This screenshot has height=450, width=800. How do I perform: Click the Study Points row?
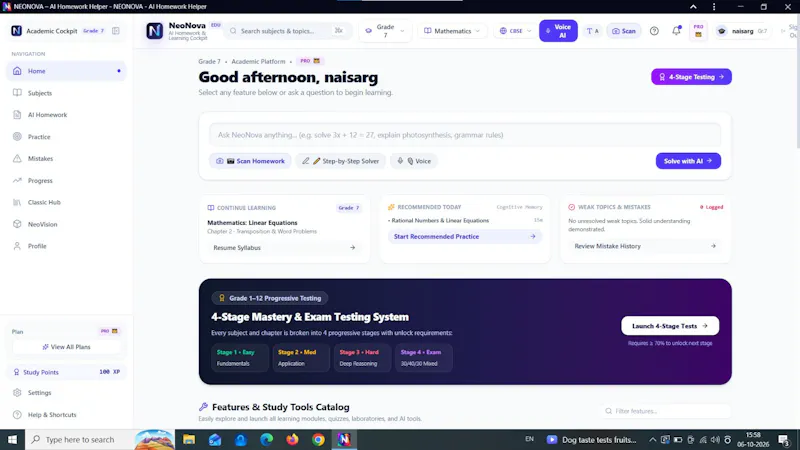(66, 372)
